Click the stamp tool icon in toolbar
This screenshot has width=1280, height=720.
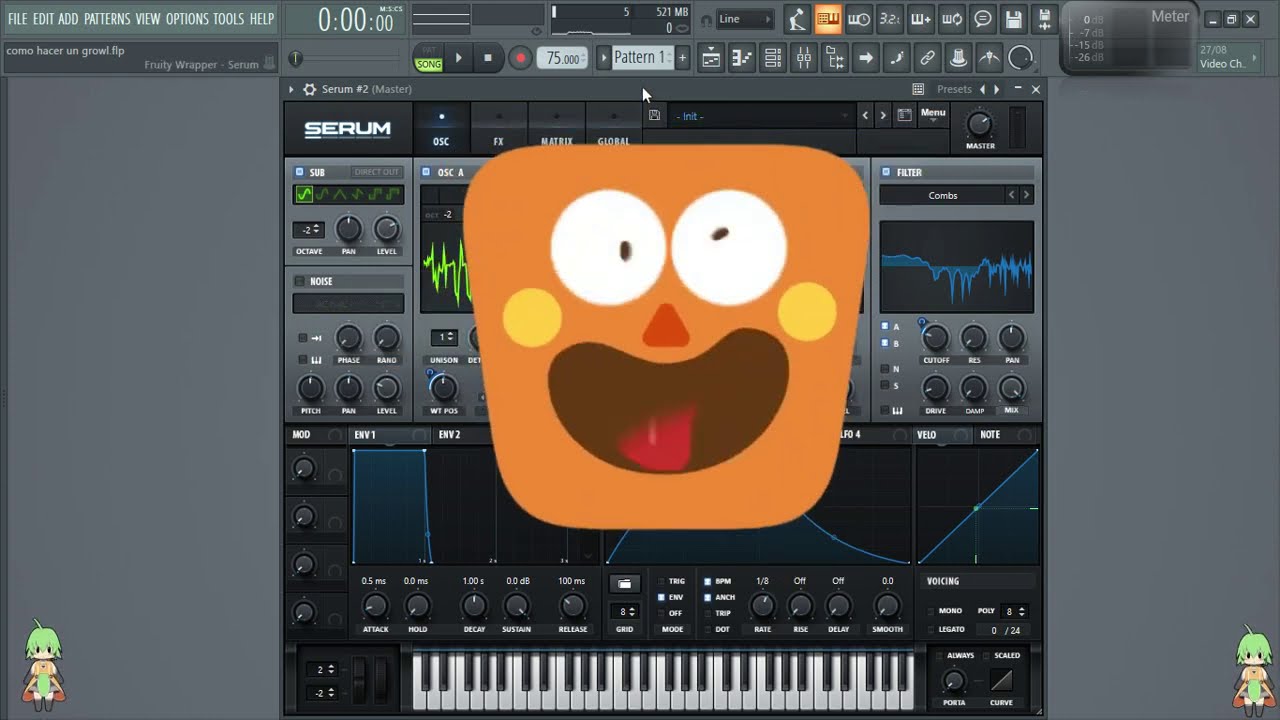pyautogui.click(x=958, y=58)
